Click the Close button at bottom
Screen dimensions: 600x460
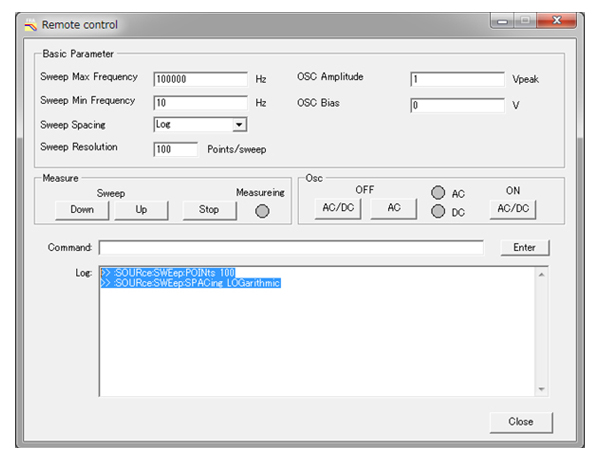tap(520, 421)
